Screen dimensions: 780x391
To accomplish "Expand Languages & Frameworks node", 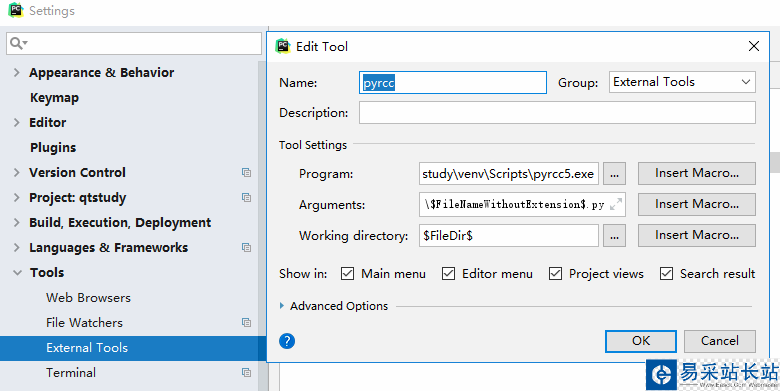I will (x=17, y=248).
